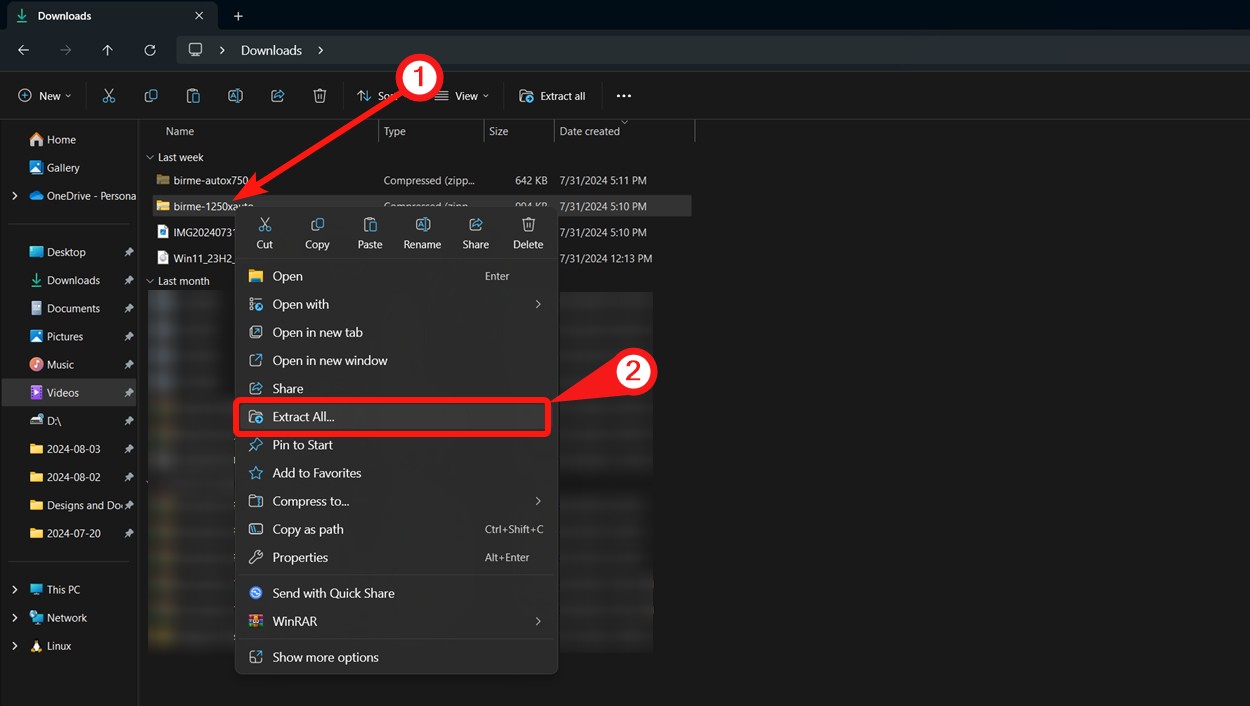Click Downloads in the address bar breadcrumb
The height and width of the screenshot is (706, 1250).
(x=270, y=50)
